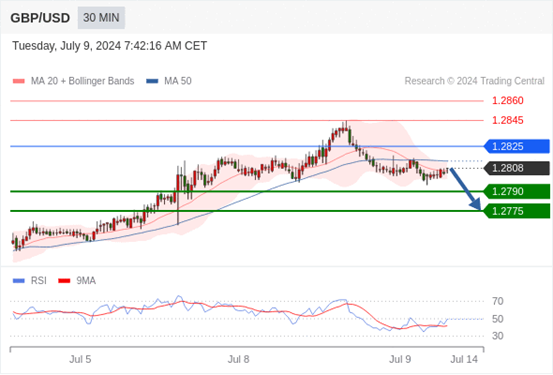Click the 30 MIN timeframe button
This screenshot has height=375, width=553.
tap(101, 18)
